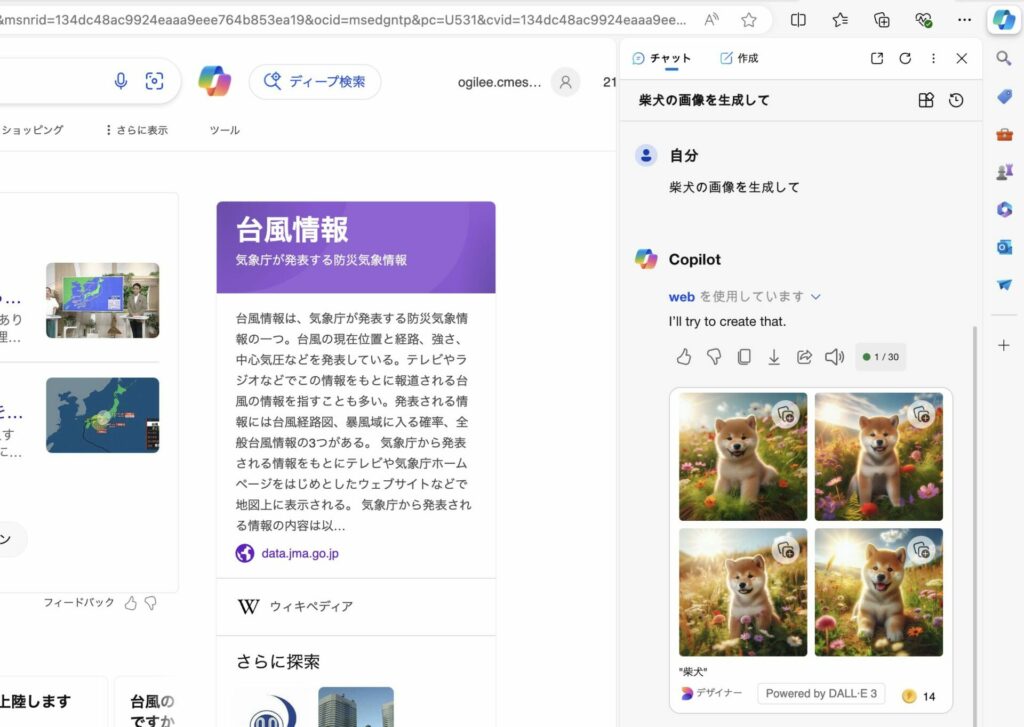Click the ディープ検索 button
The height and width of the screenshot is (727, 1024).
coord(315,82)
